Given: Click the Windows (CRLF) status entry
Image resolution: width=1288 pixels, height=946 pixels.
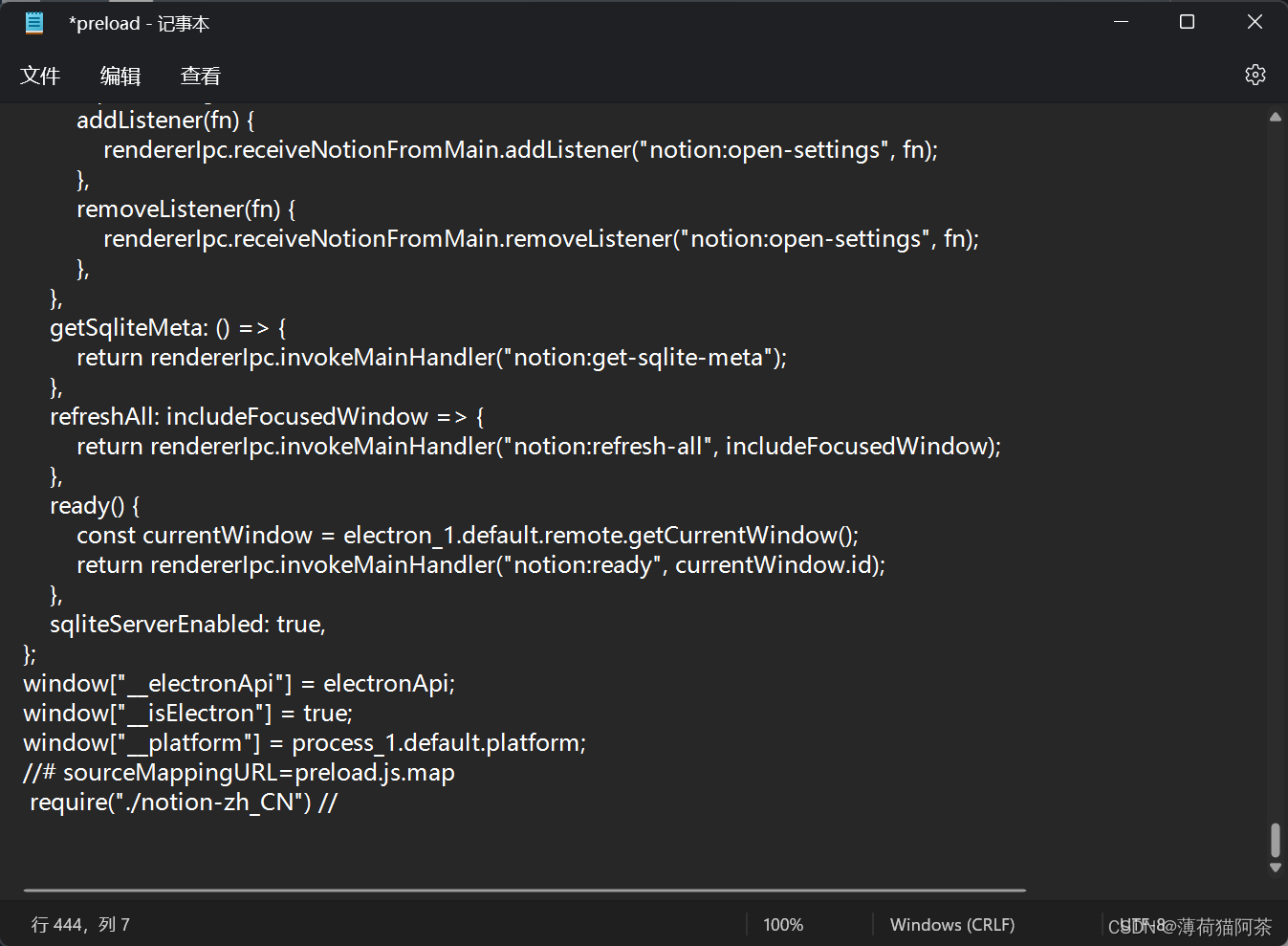Looking at the screenshot, I should (952, 925).
